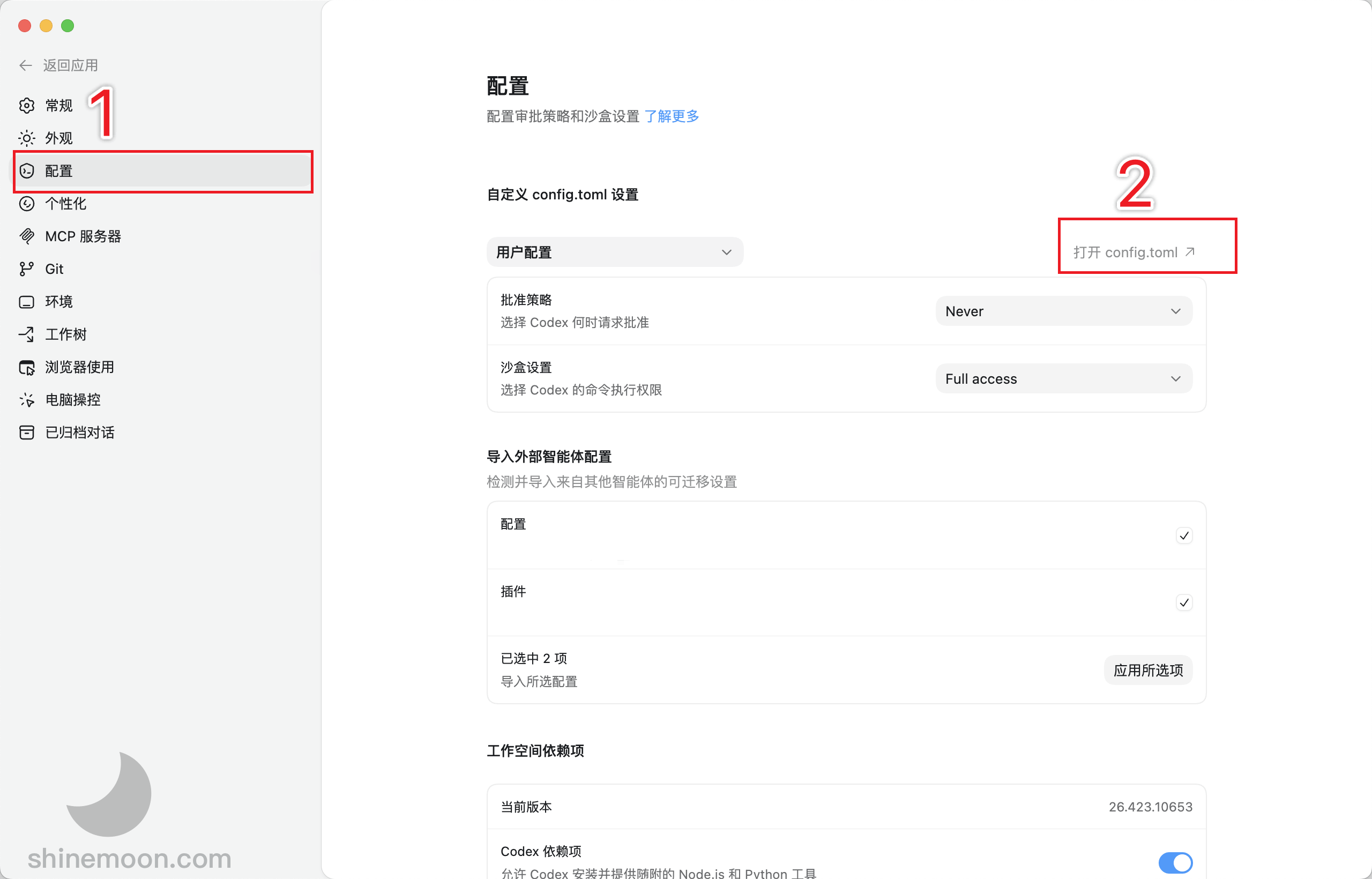Image resolution: width=1372 pixels, height=879 pixels.
Task: Select the 工作树 sidebar item
Action: click(163, 334)
